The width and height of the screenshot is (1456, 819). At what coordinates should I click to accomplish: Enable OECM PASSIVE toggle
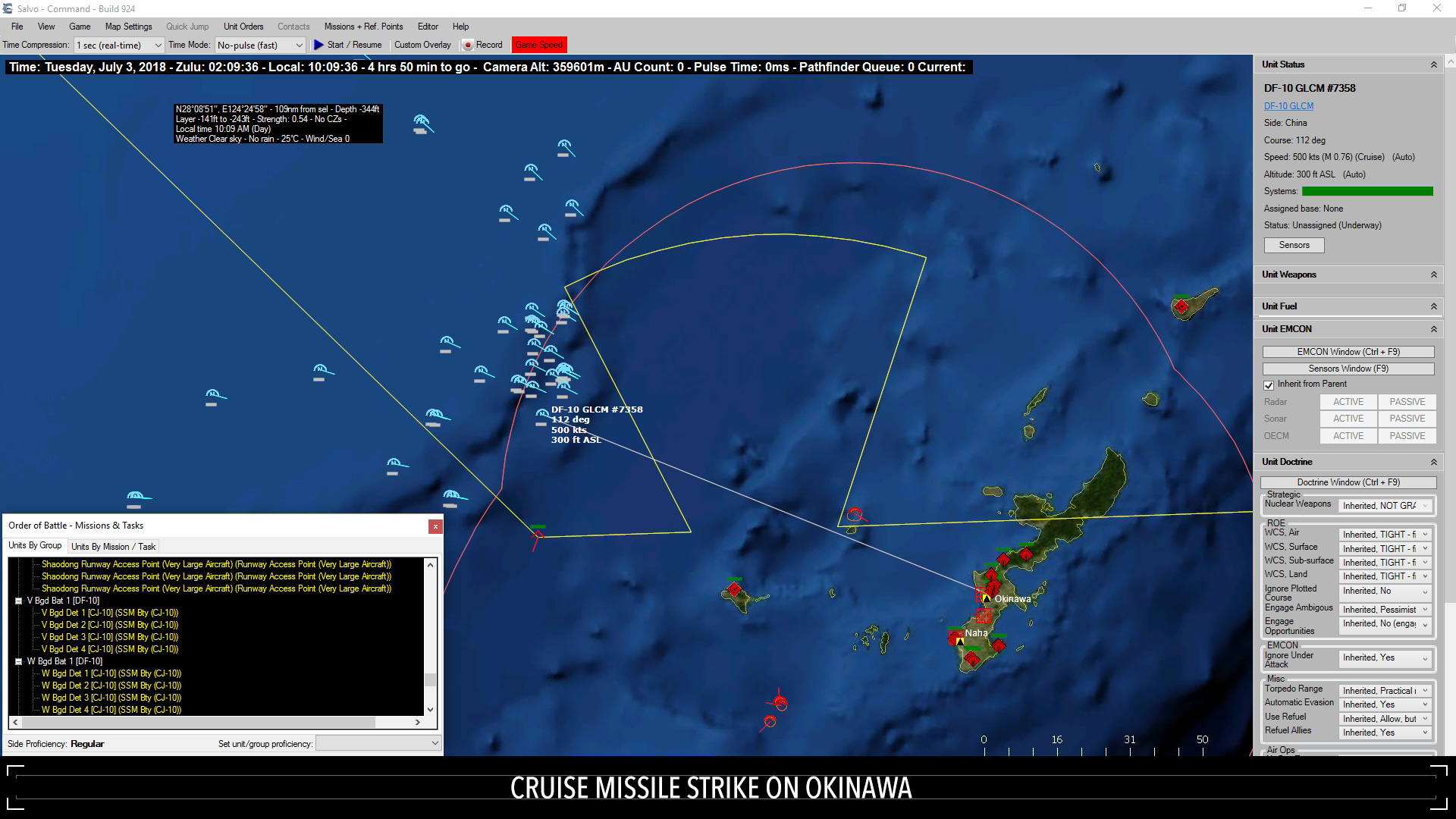pos(1406,435)
